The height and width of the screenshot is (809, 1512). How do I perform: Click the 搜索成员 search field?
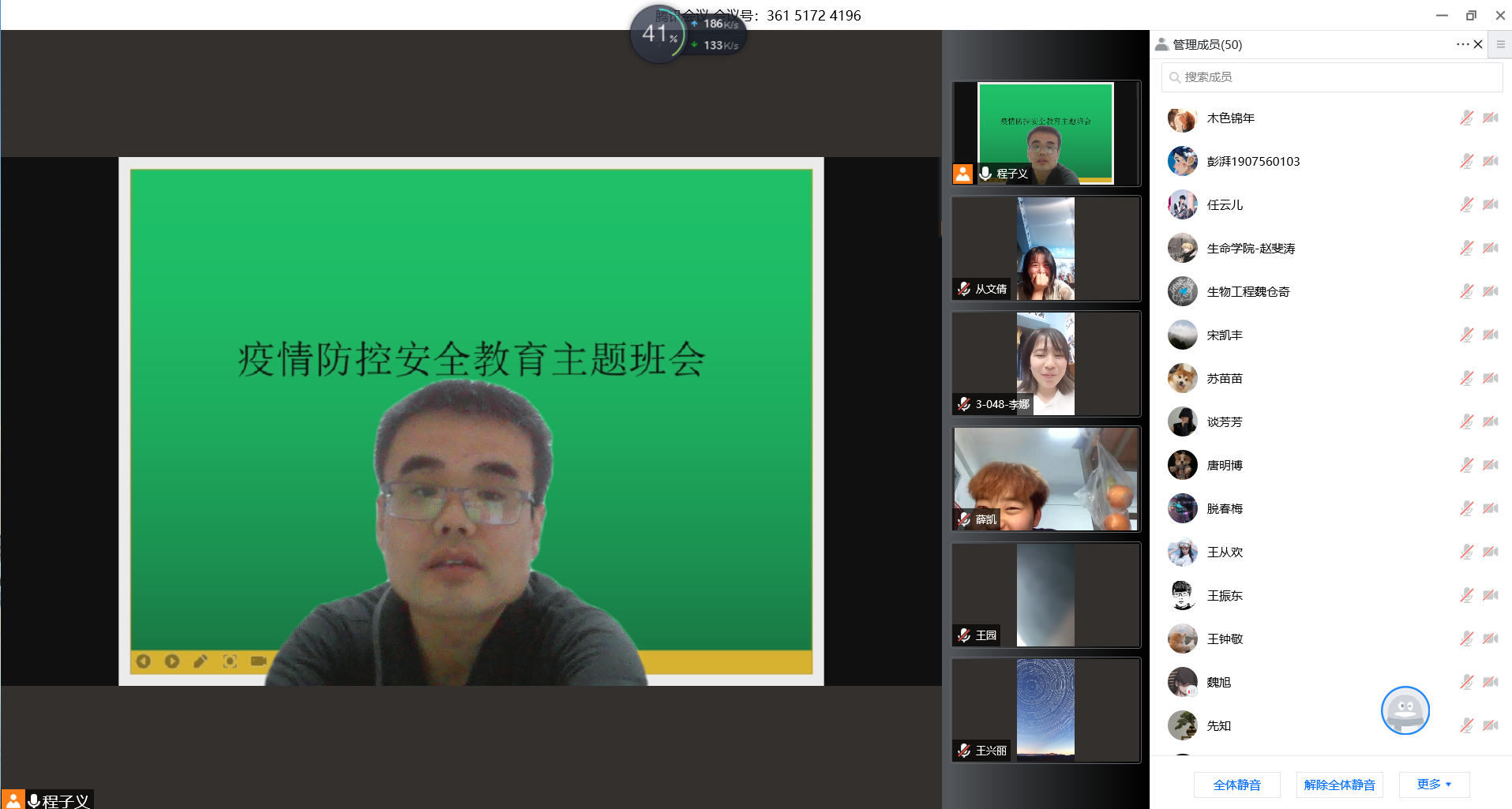[1331, 77]
